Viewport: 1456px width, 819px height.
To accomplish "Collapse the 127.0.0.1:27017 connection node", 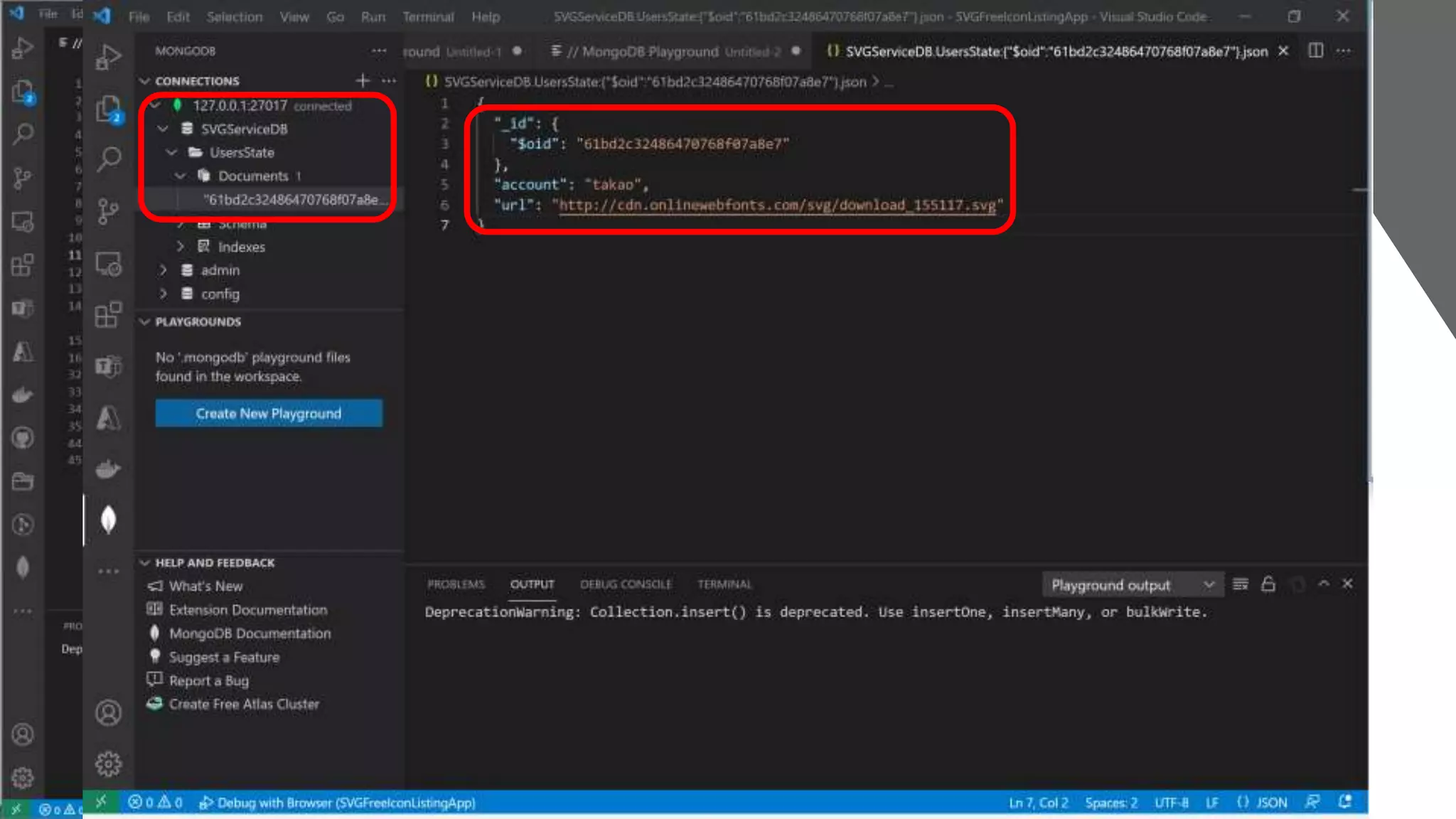I will (155, 105).
